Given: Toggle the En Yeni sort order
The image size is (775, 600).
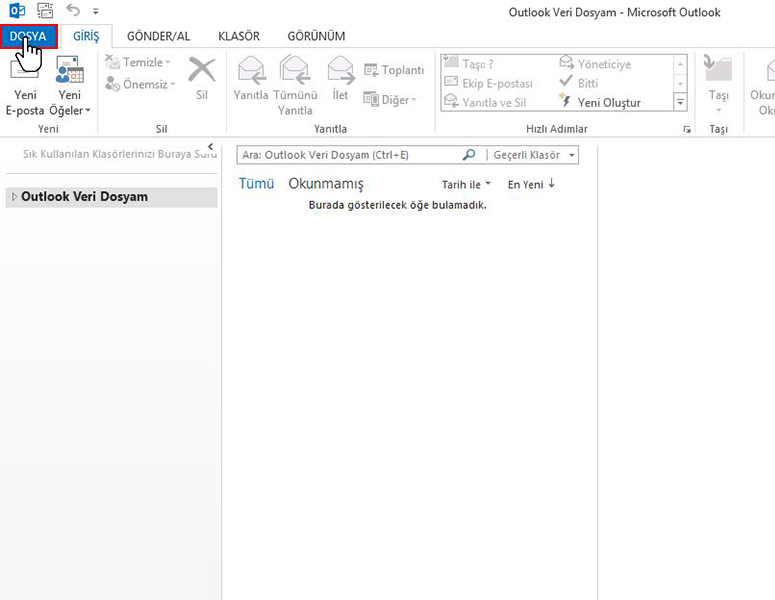Looking at the screenshot, I should (x=531, y=185).
